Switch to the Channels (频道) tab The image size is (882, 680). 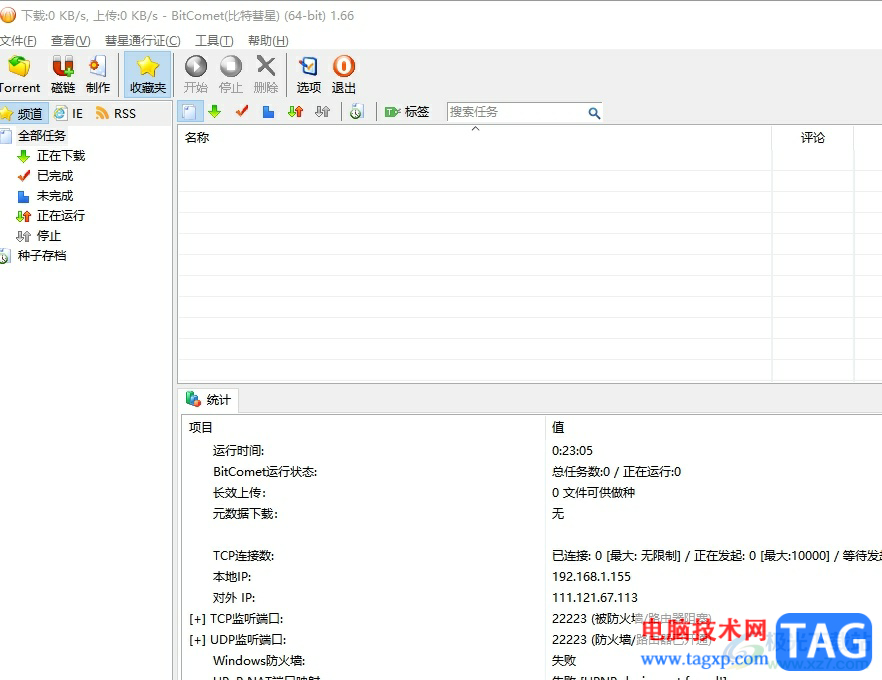(x=23, y=114)
